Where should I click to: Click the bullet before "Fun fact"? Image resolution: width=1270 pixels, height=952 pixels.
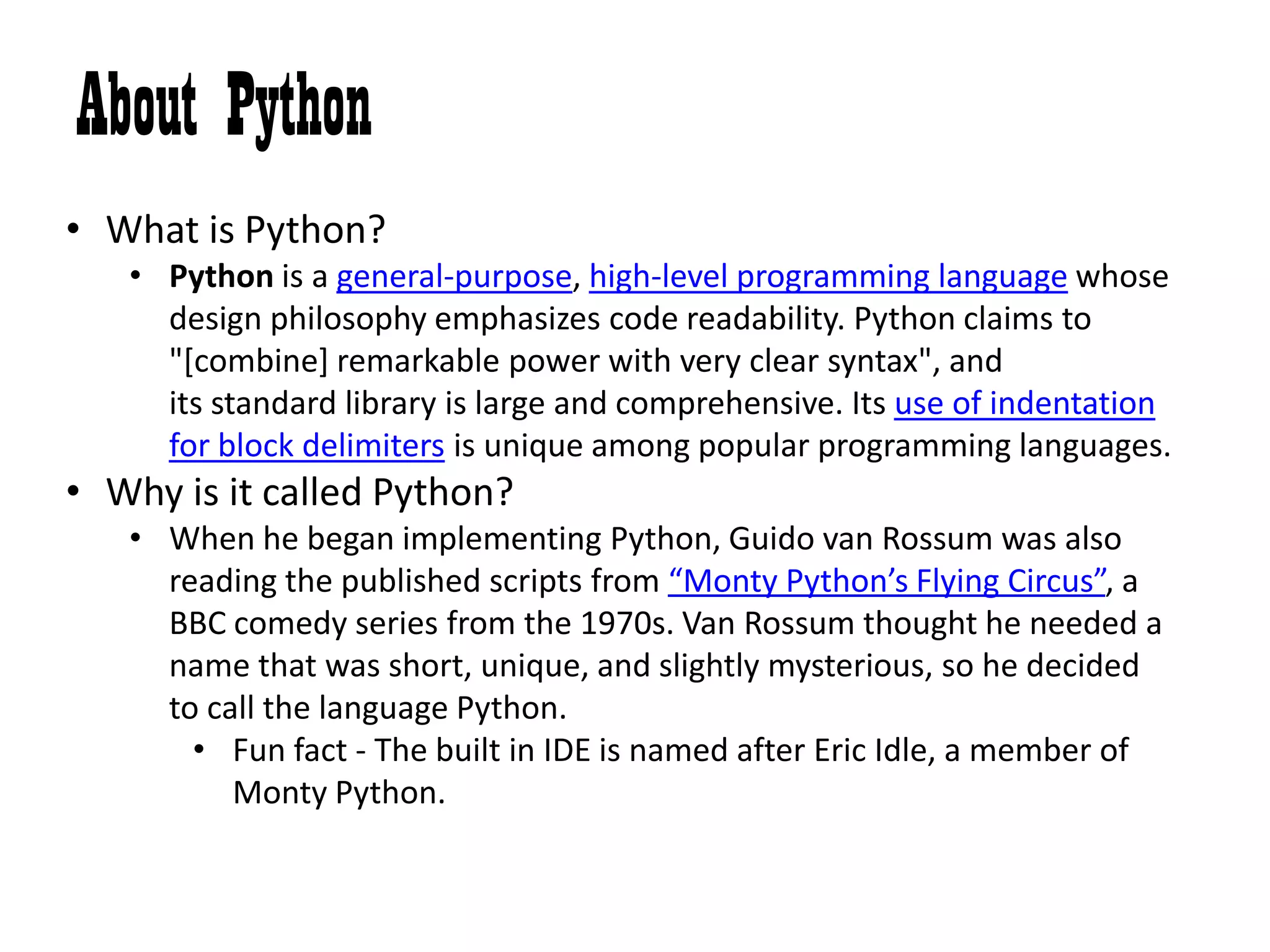point(199,750)
